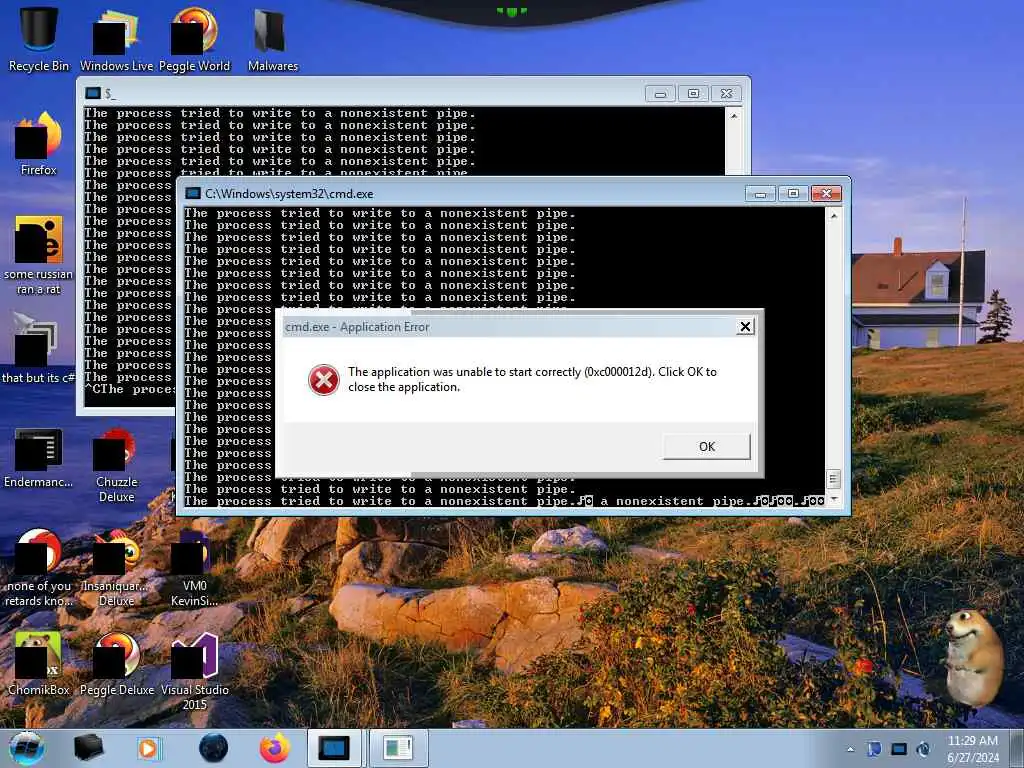Select the Endermanc... desktop icon

(39, 457)
